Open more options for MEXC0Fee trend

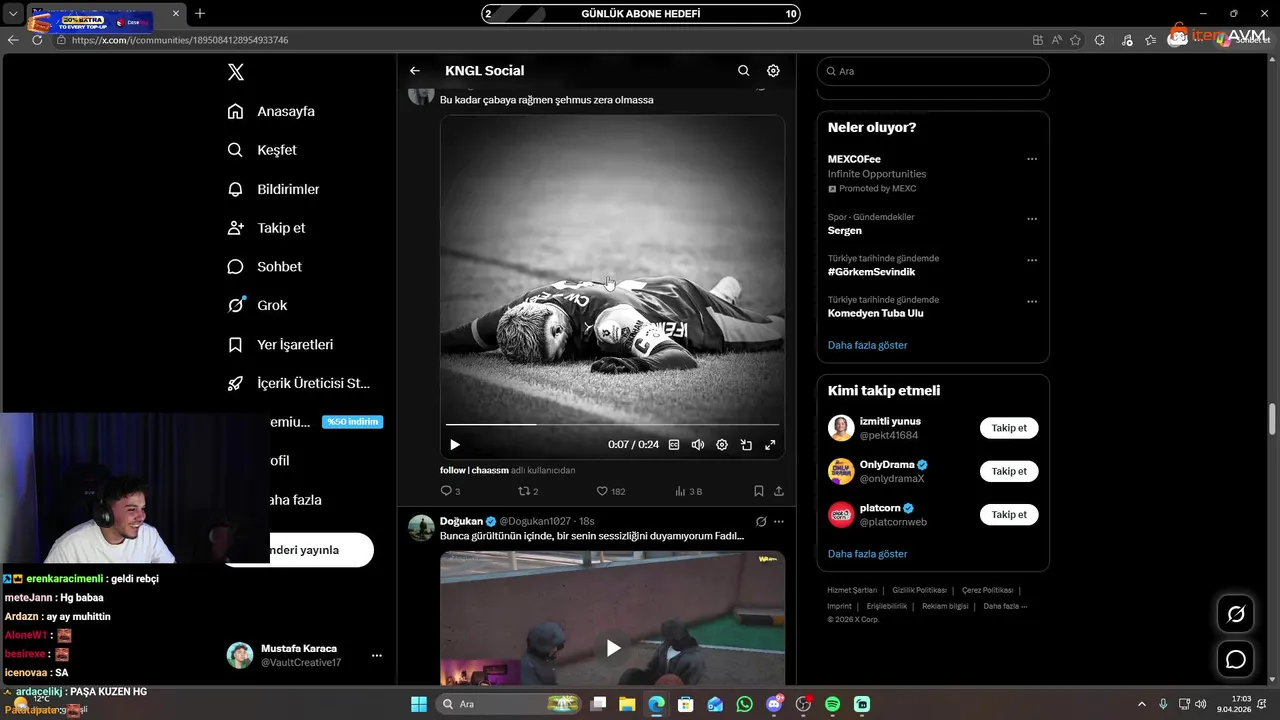pos(1032,159)
